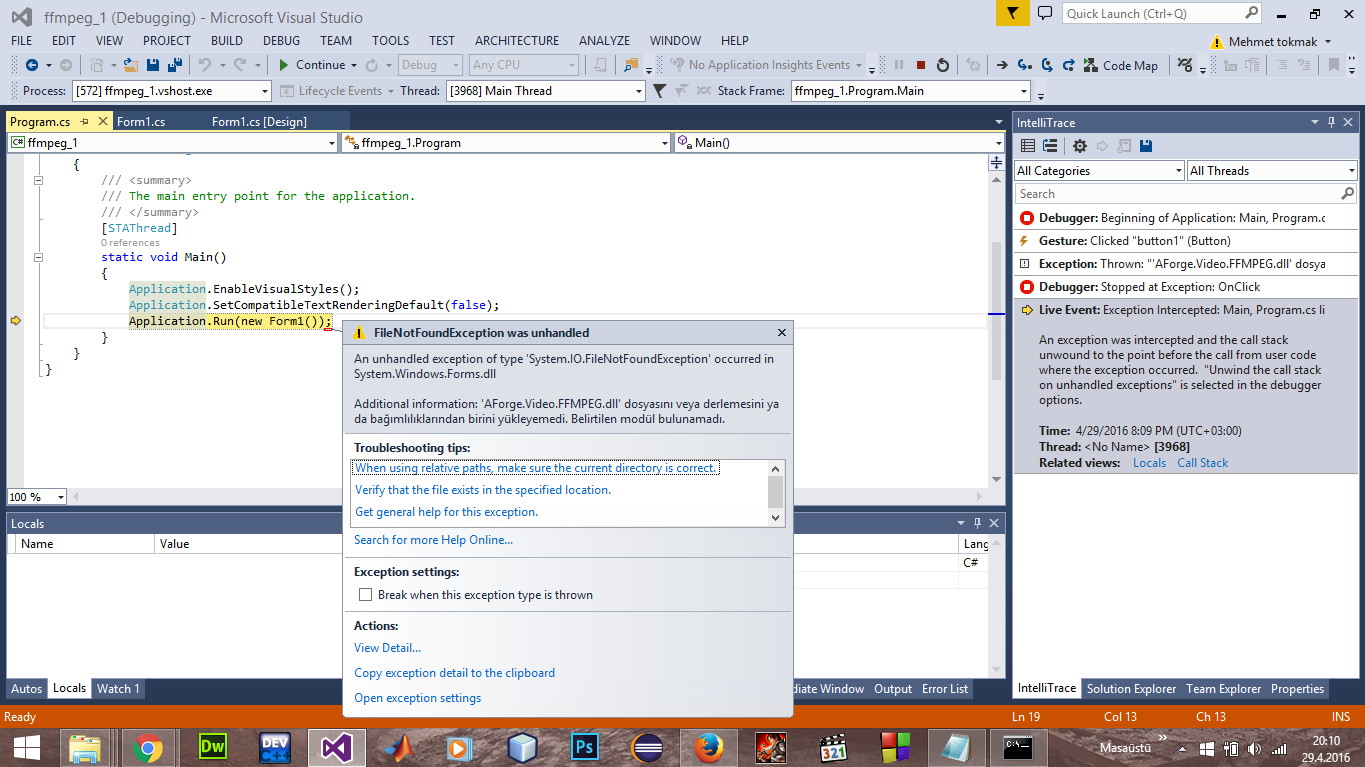Click the Step Into icon
1365x767 pixels.
[1024, 65]
